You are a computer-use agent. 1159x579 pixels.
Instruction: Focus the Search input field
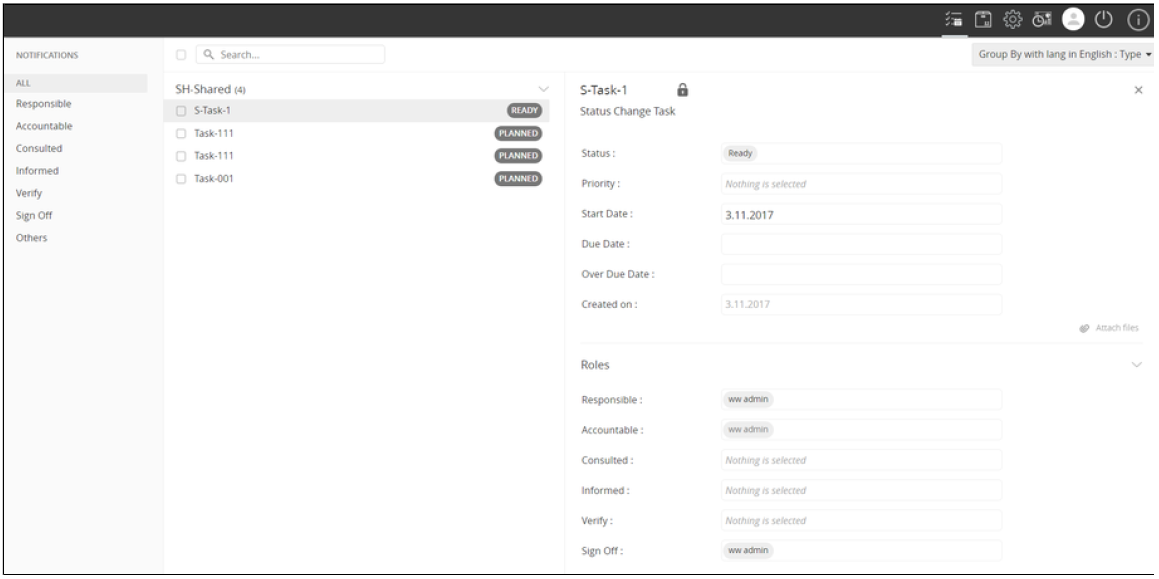tap(290, 55)
